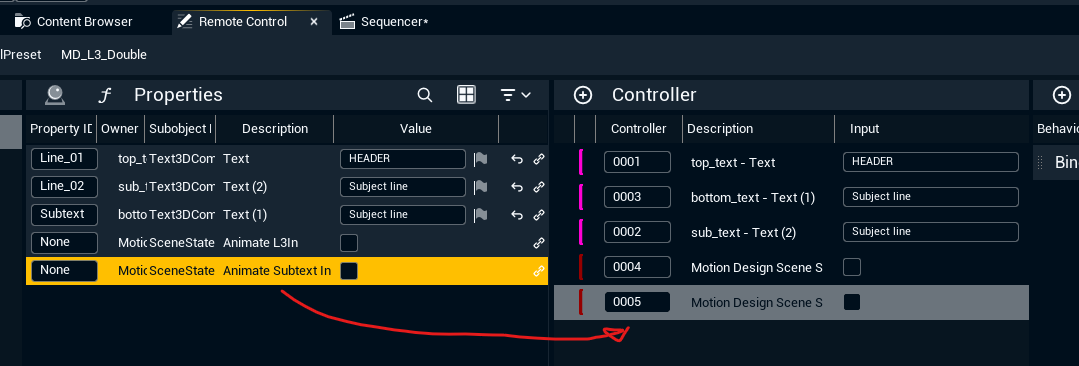Add a new controller with plus icon
This screenshot has height=366, width=1079.
pos(583,95)
